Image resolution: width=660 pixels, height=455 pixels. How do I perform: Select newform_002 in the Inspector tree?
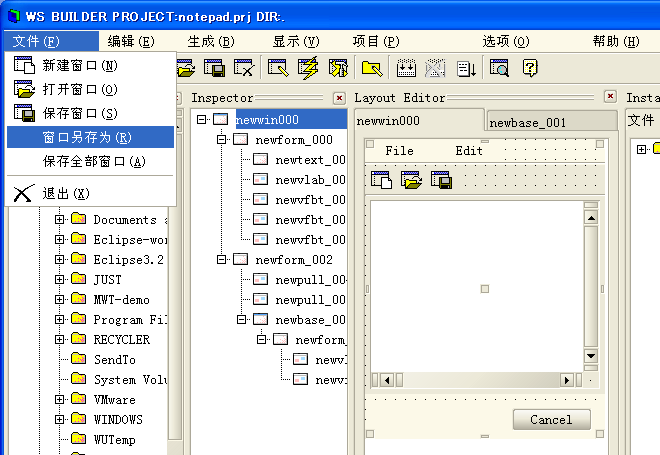pos(294,260)
